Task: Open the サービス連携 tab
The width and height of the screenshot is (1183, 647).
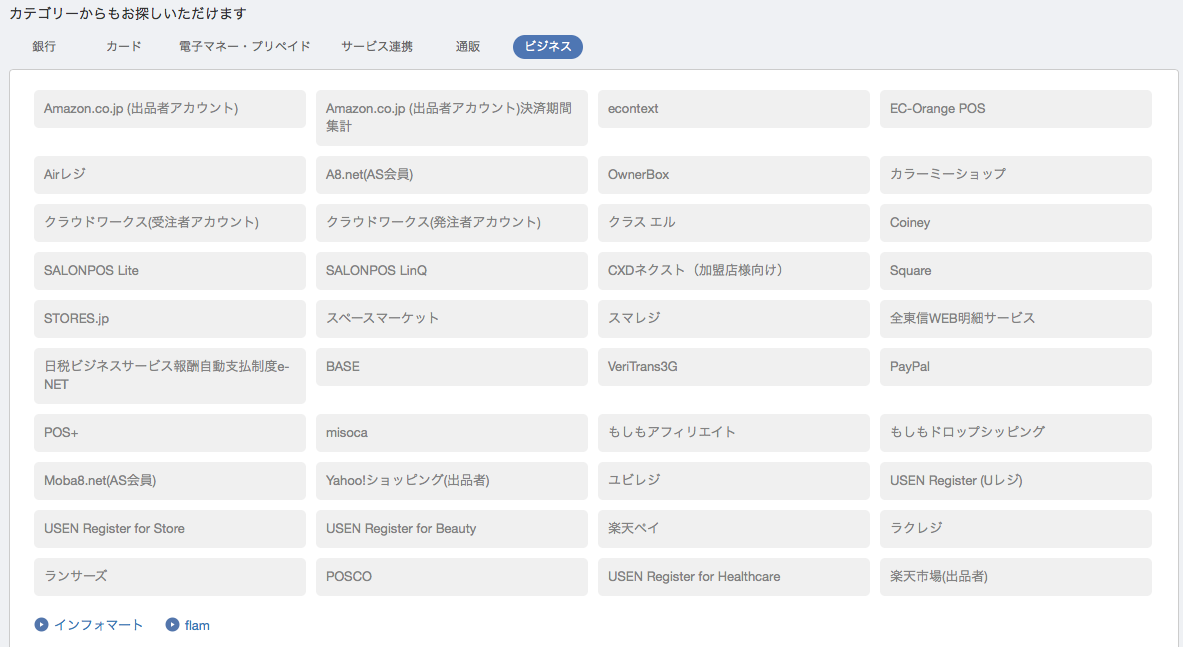Action: click(x=376, y=47)
